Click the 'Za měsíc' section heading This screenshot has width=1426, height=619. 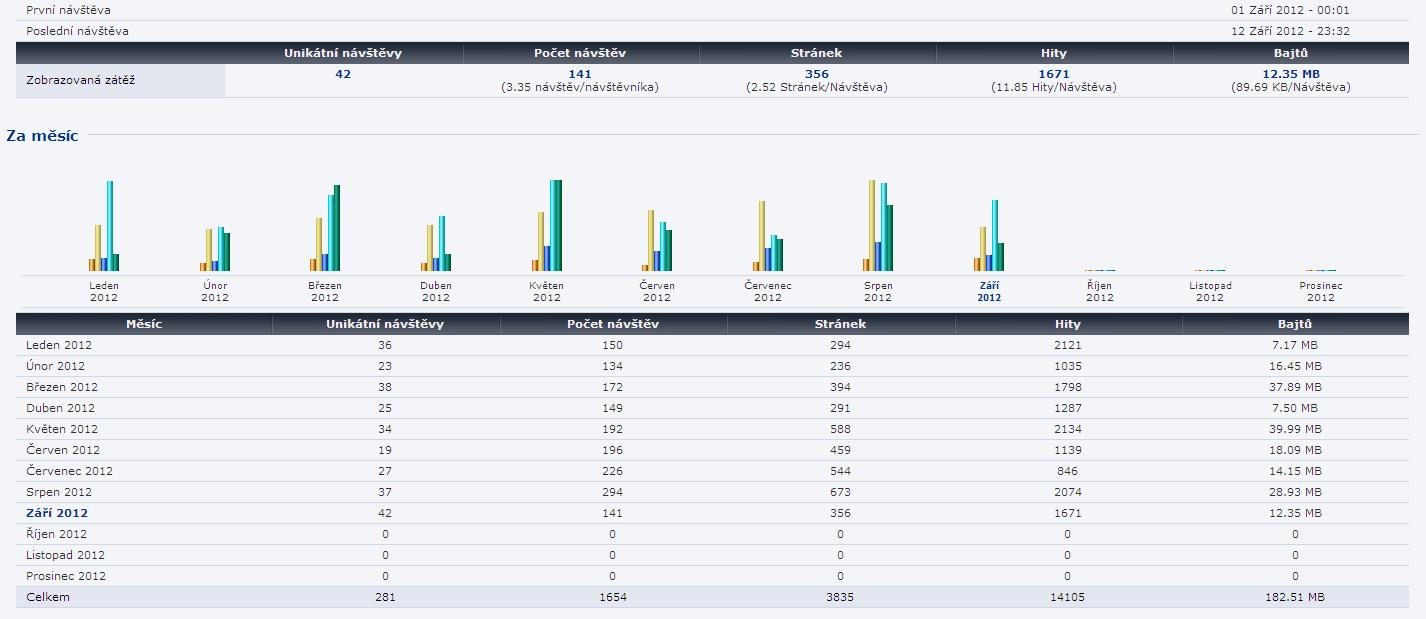click(x=42, y=135)
